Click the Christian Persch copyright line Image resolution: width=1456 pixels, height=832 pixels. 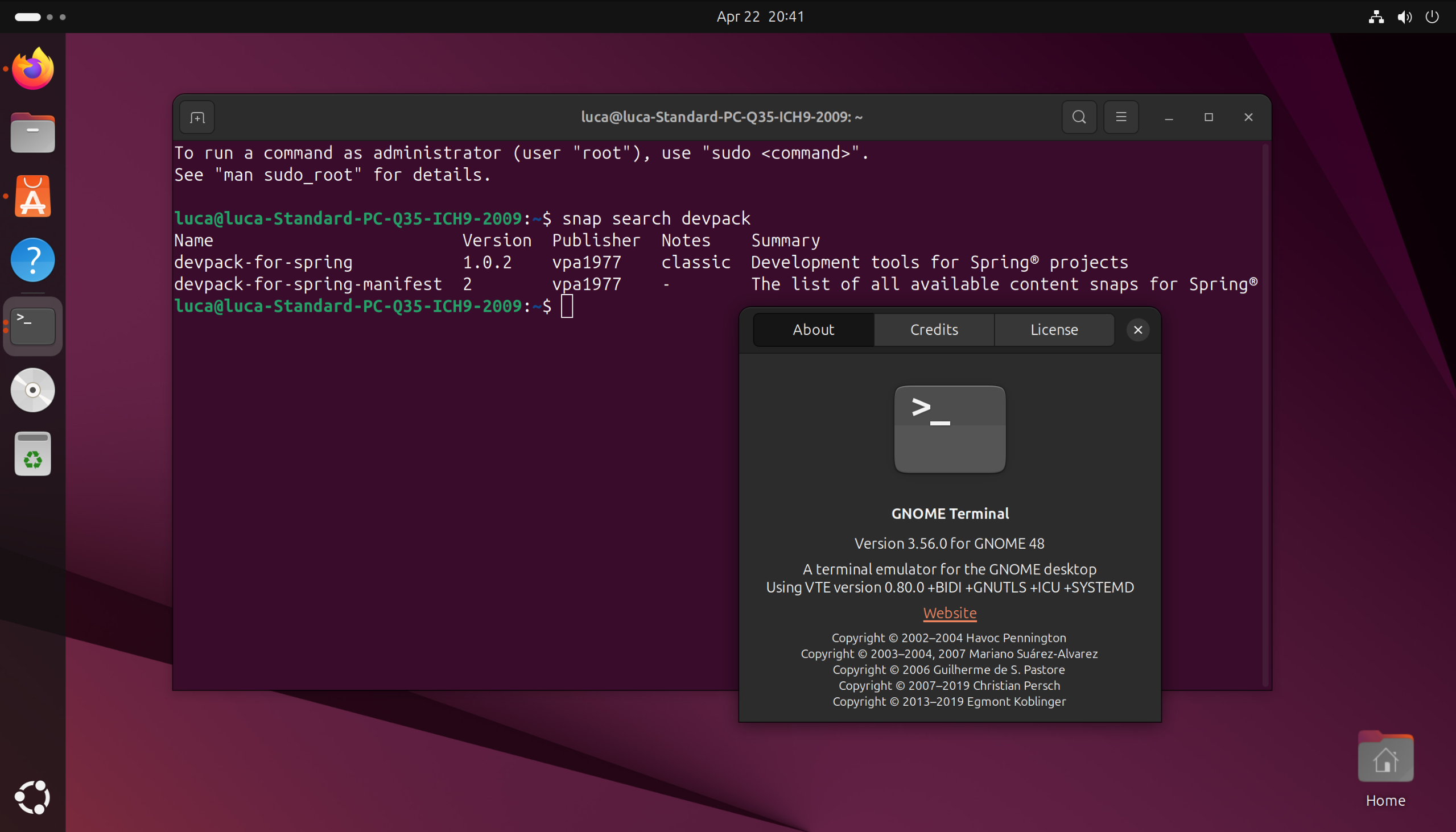tap(949, 685)
